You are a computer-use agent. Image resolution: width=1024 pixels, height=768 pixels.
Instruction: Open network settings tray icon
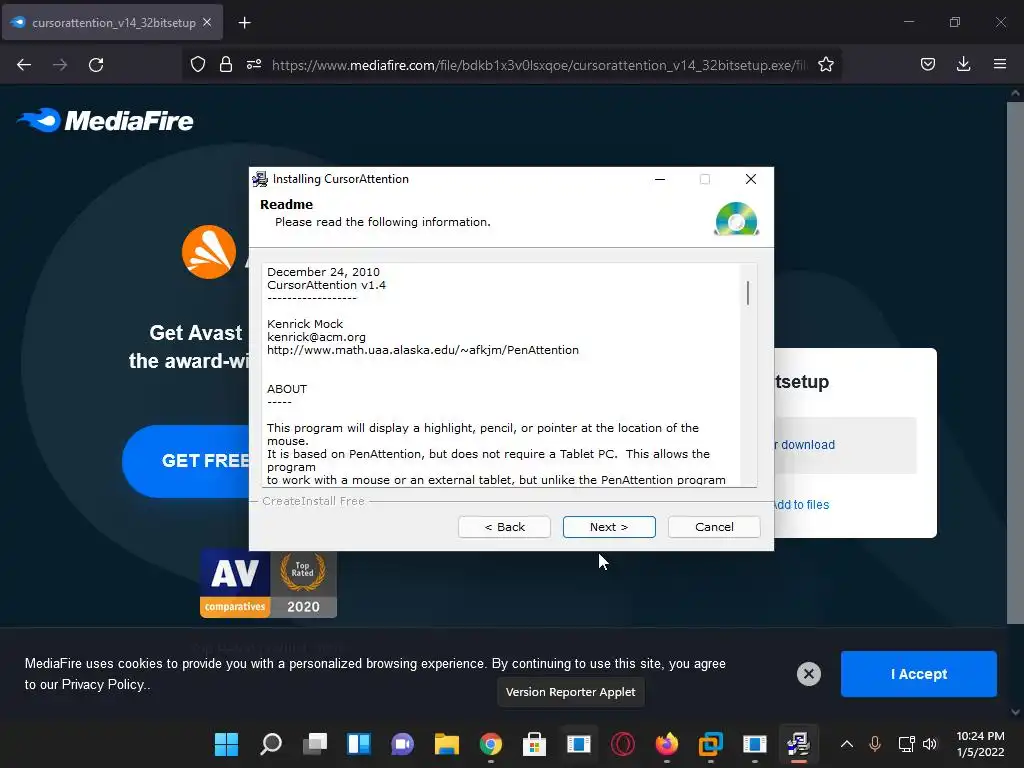coord(906,744)
